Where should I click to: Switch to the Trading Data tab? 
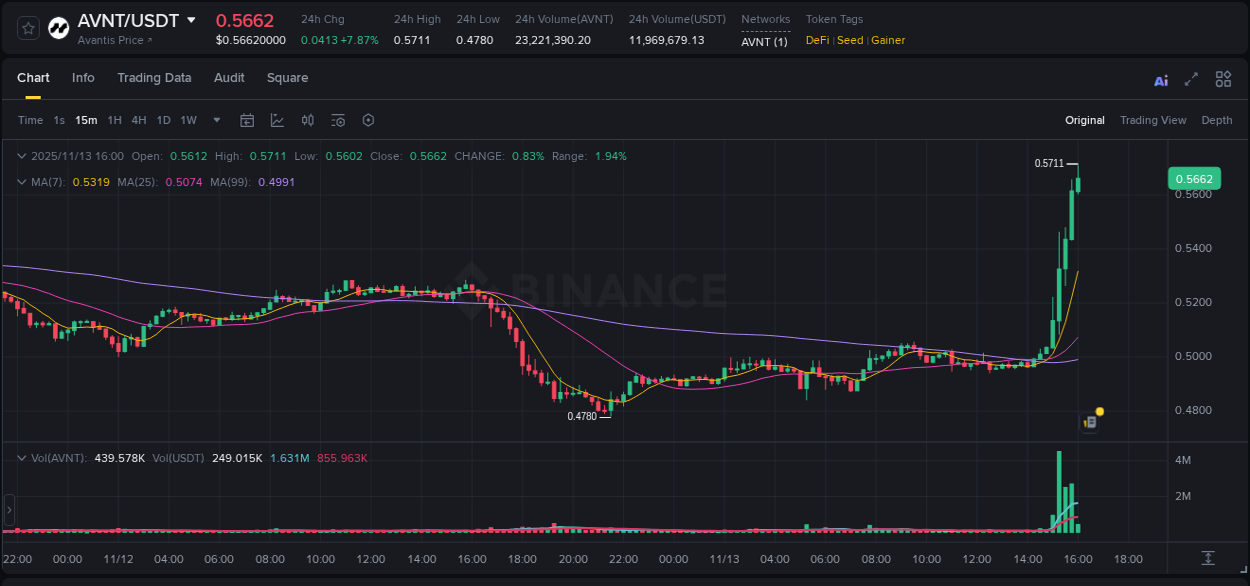pos(154,77)
